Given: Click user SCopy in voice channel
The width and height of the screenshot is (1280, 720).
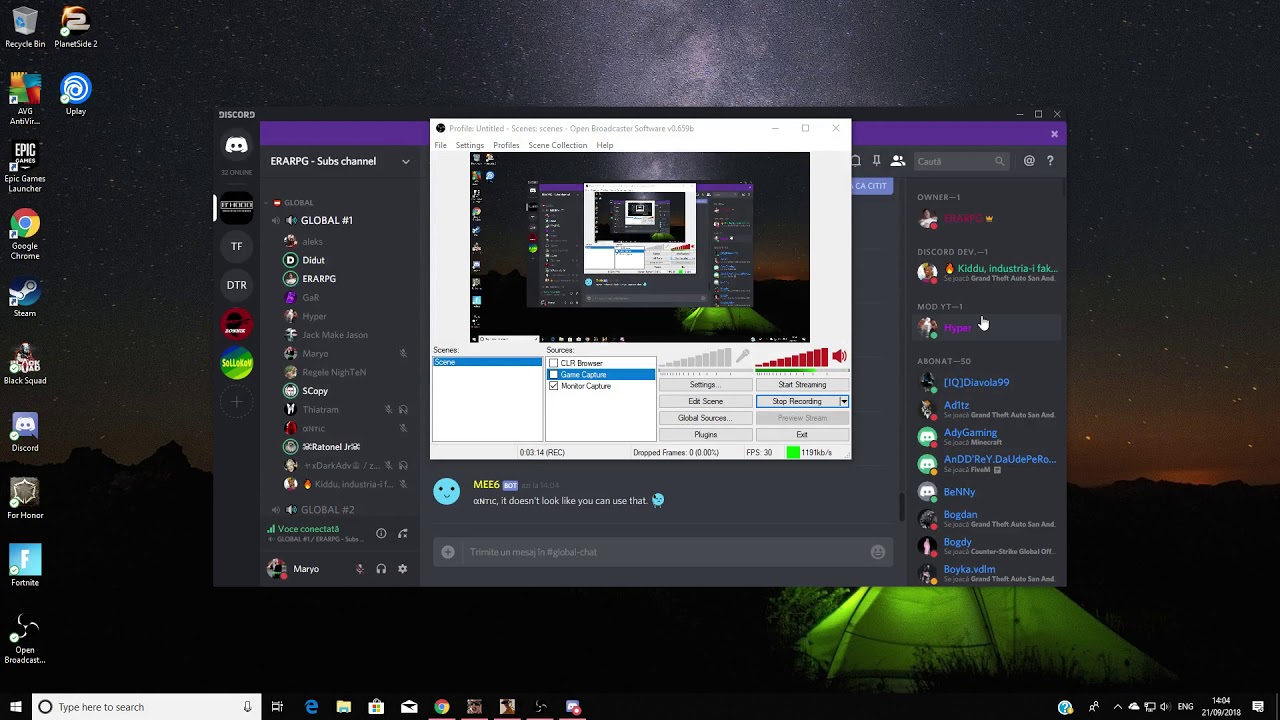Looking at the screenshot, I should pyautogui.click(x=315, y=391).
